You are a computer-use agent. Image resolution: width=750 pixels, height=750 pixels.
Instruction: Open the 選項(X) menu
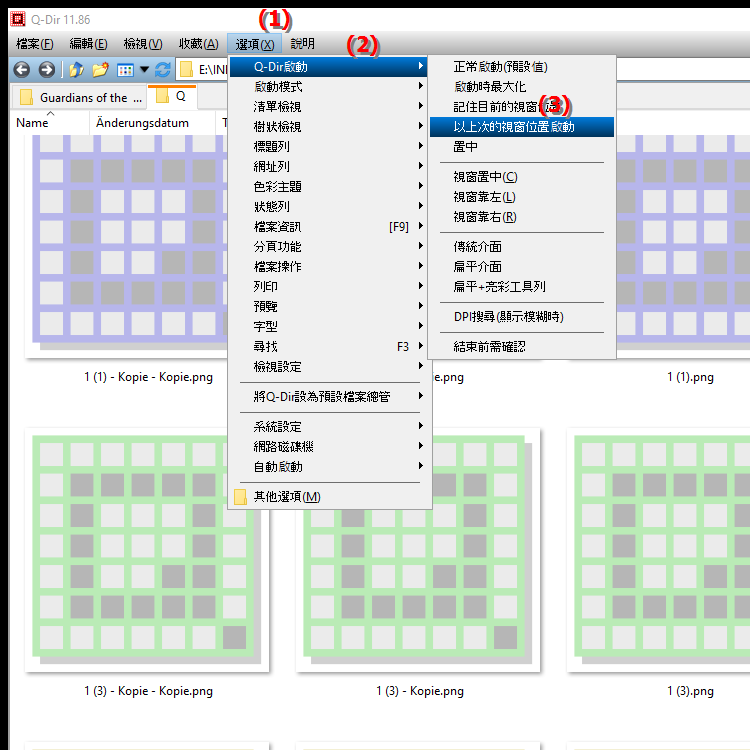[254, 44]
